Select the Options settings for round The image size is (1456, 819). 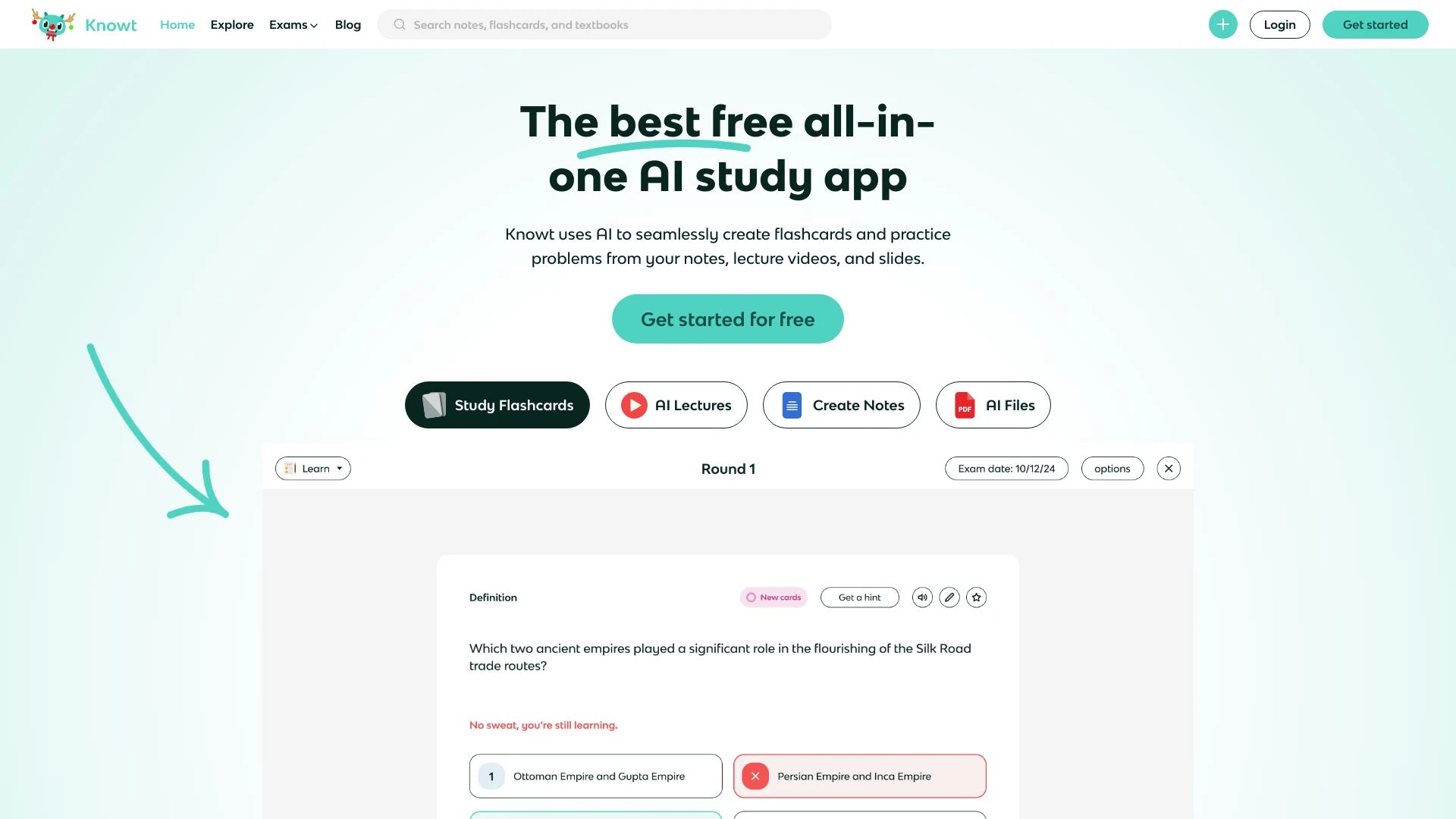click(x=1112, y=468)
